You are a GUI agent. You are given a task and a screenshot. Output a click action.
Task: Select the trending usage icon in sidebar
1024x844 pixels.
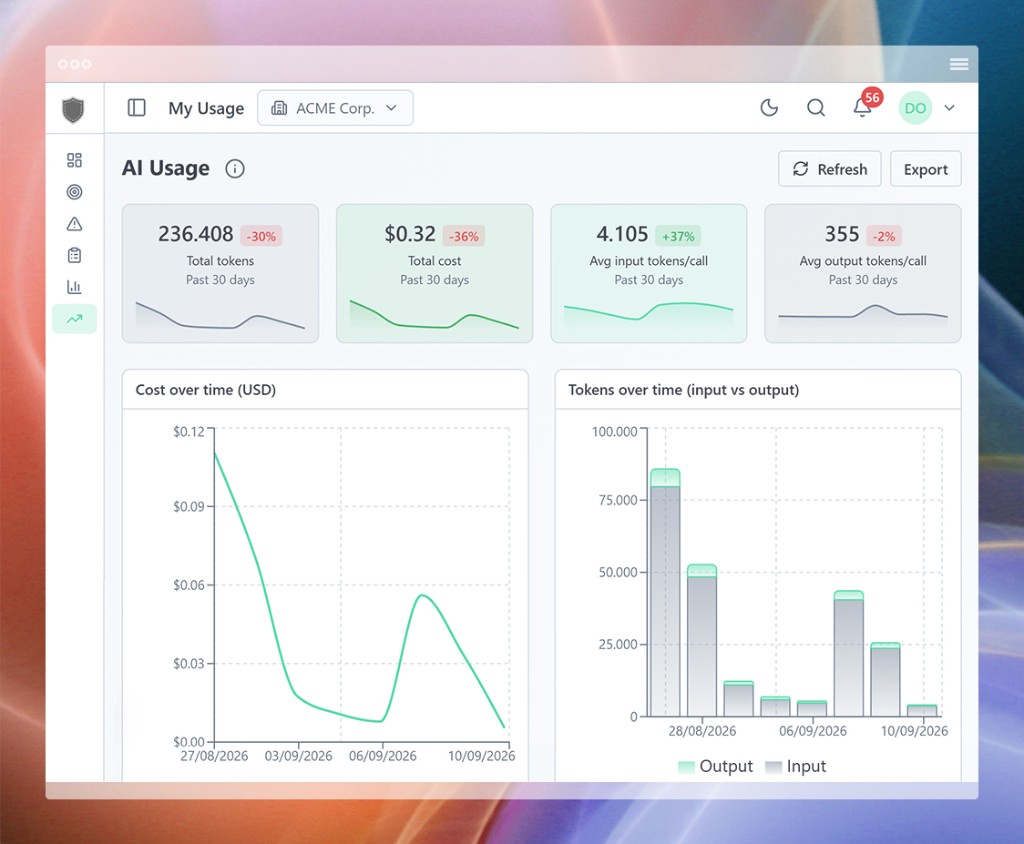(74, 319)
